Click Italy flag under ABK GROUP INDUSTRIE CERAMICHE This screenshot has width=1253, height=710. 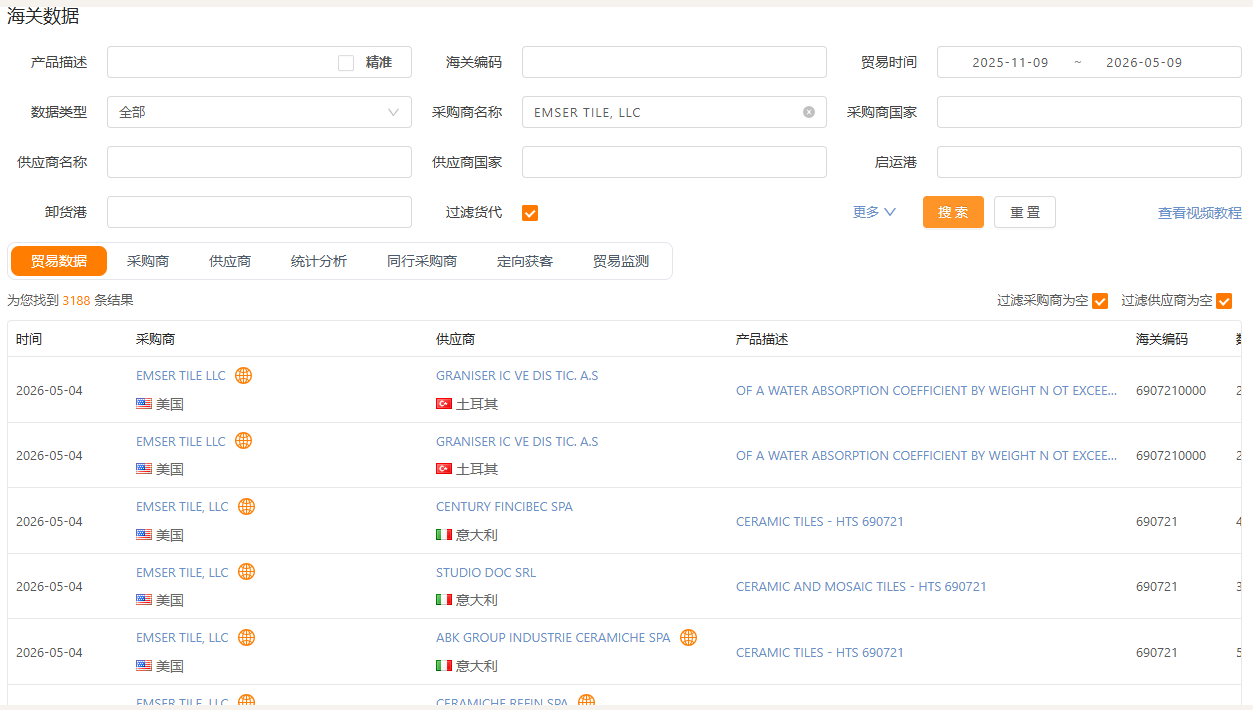point(444,666)
